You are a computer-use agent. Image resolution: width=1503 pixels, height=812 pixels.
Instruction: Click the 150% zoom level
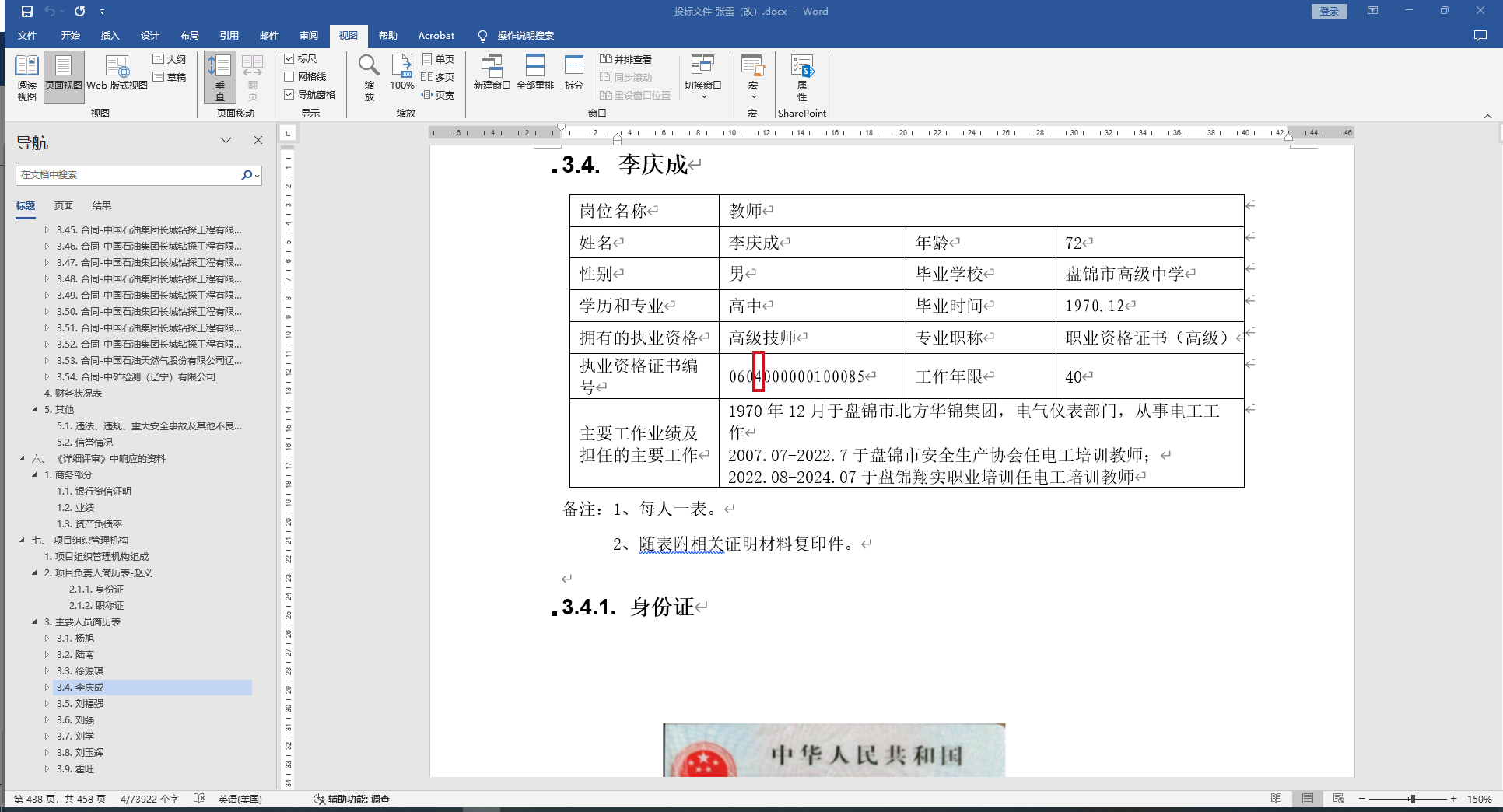pos(1479,799)
